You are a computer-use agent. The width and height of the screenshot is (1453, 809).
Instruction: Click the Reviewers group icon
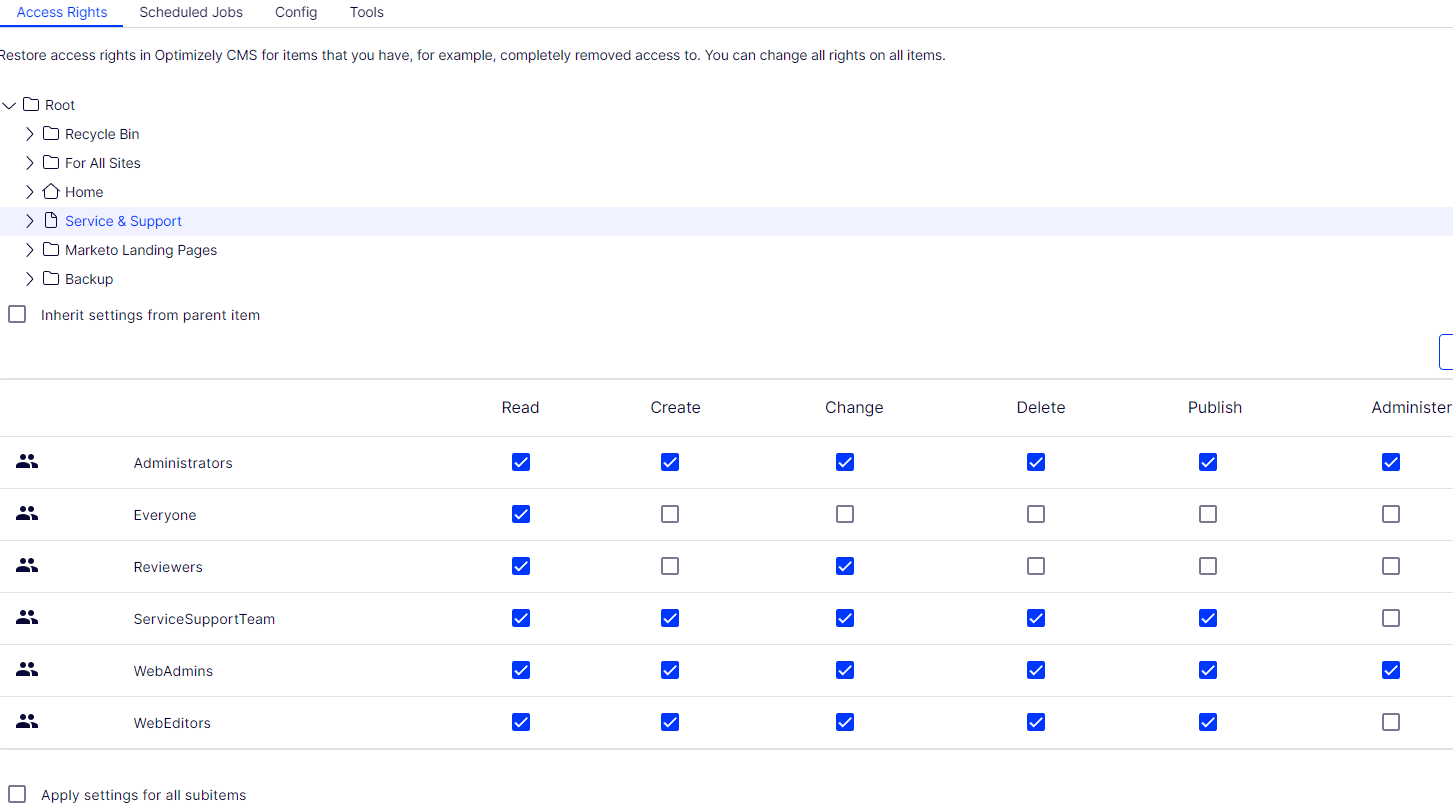27,566
